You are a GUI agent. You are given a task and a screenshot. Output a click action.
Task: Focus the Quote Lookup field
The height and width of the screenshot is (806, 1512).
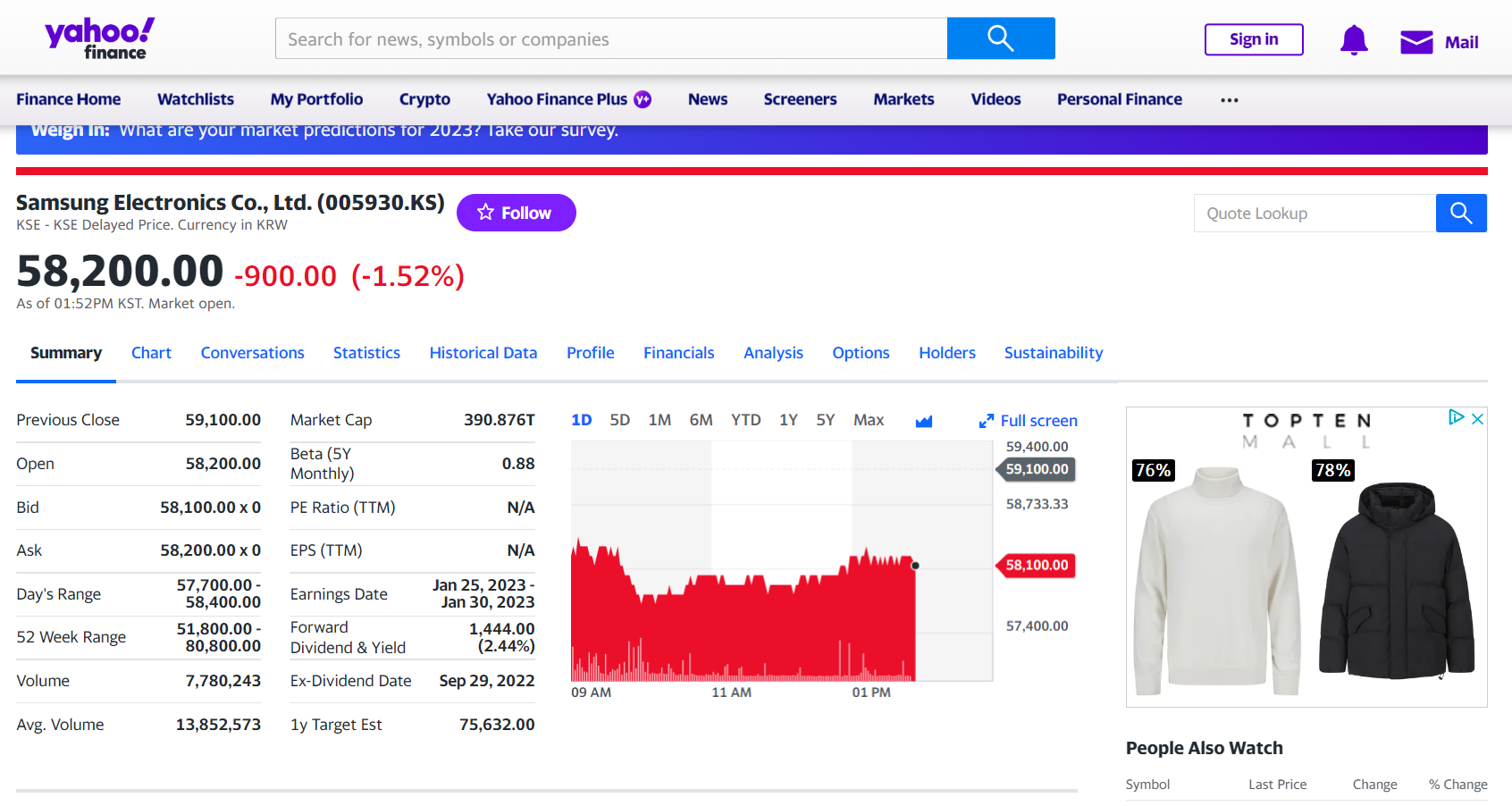click(x=1315, y=213)
